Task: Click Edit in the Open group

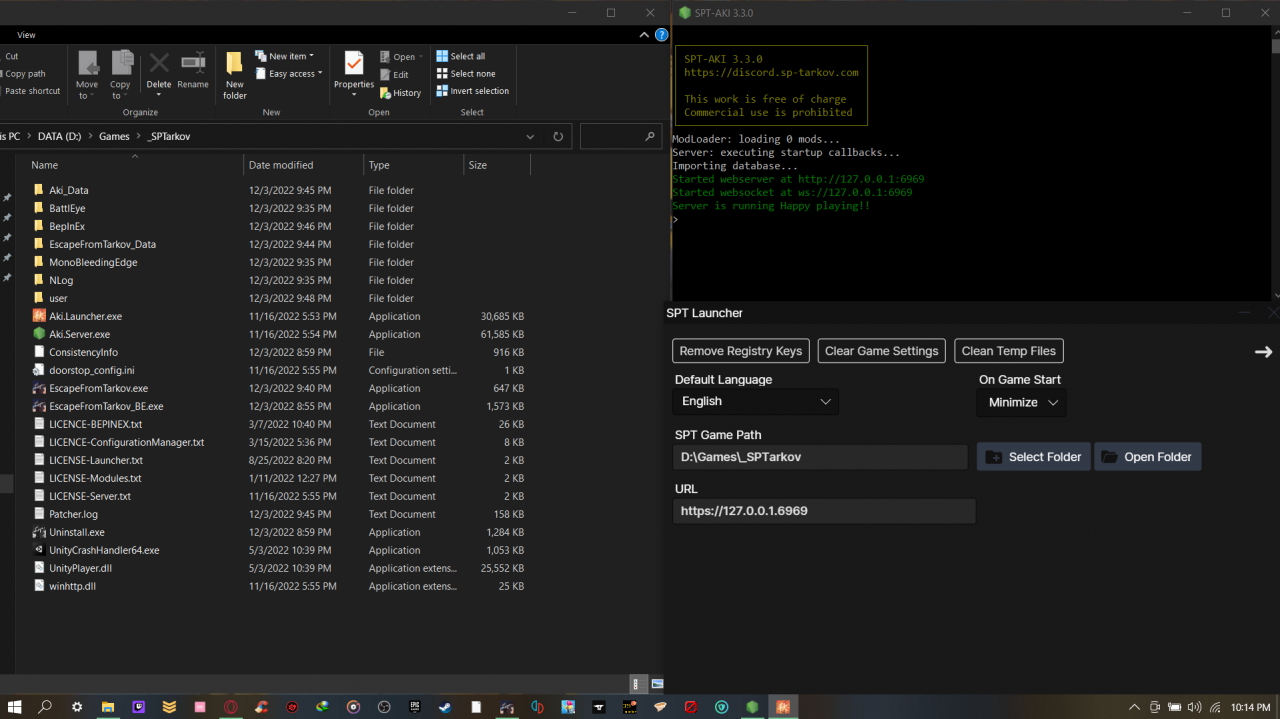Action: pyautogui.click(x=394, y=75)
